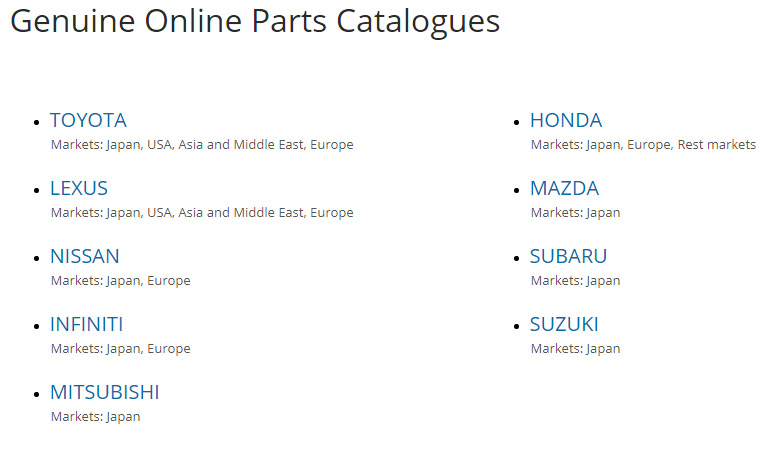Go to the MITSUBISHI catalogue

[x=104, y=393]
